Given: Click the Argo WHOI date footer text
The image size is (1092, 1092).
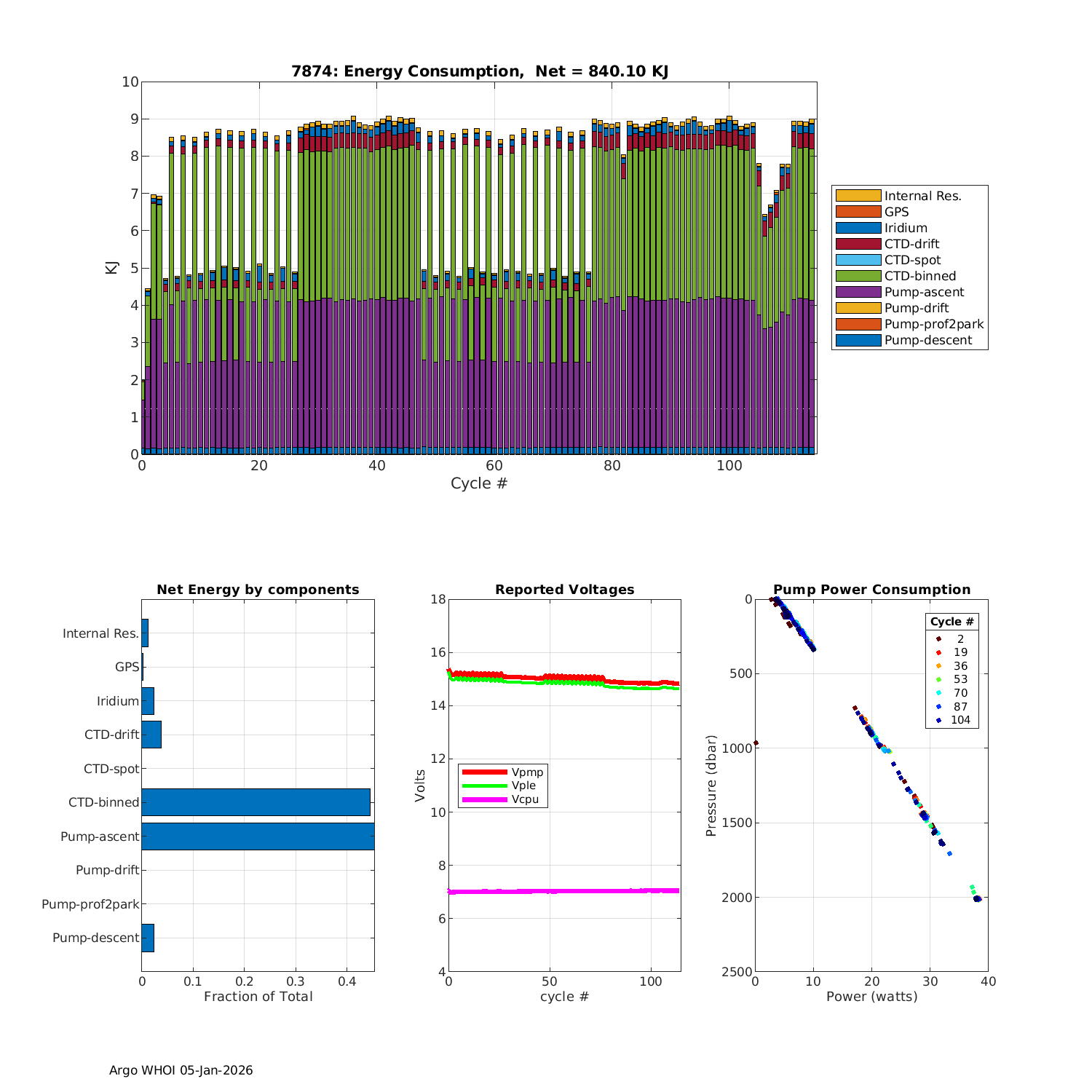Looking at the screenshot, I should pos(181,1070).
